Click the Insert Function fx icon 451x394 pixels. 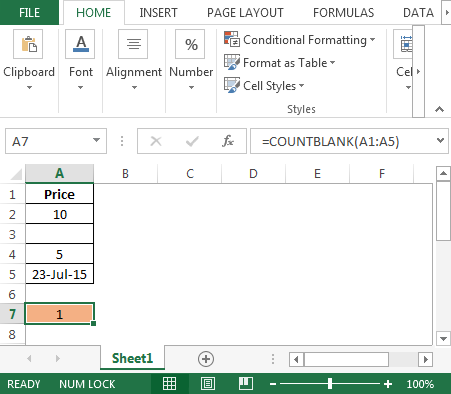point(228,141)
